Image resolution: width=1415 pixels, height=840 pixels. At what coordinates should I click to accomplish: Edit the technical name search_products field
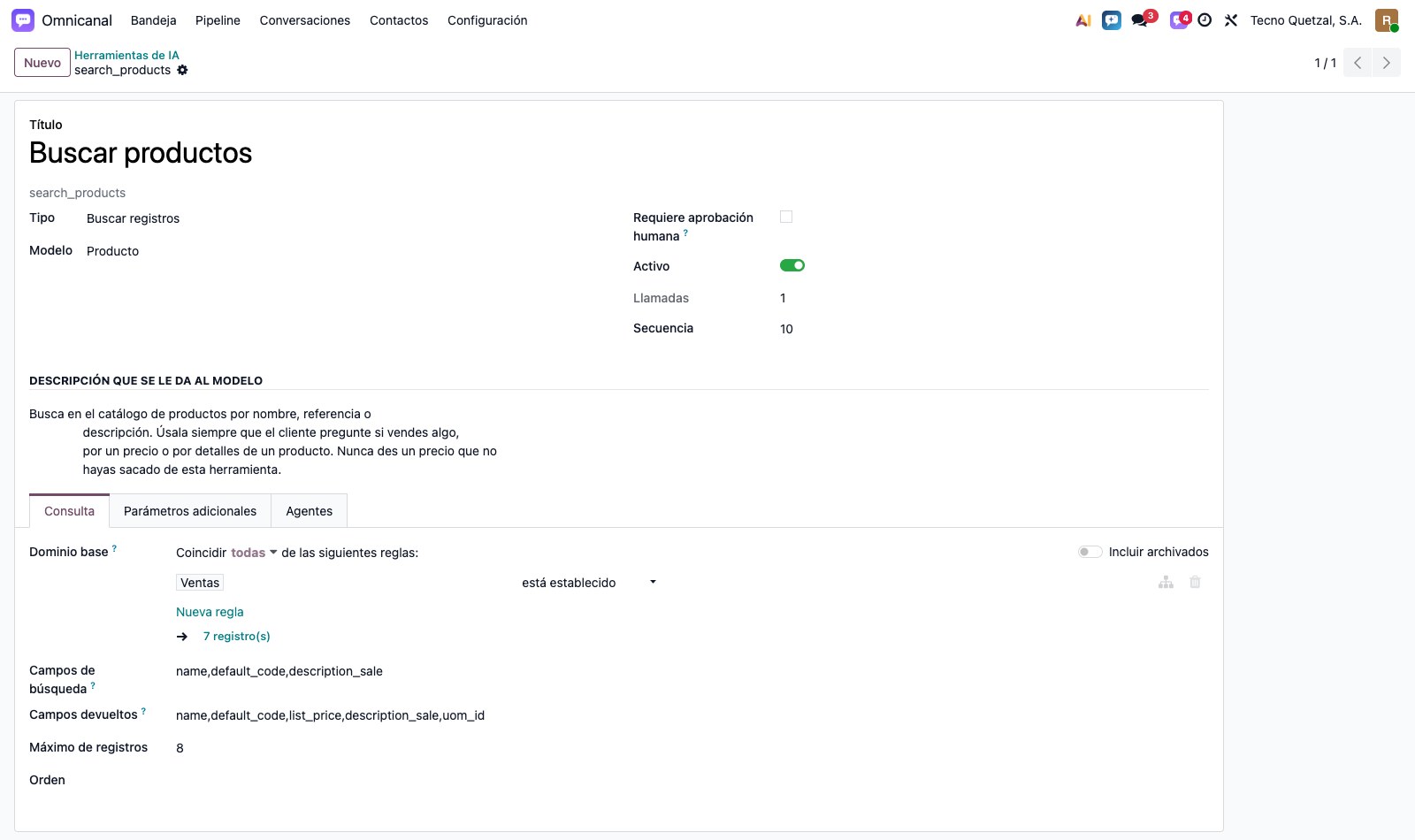coord(77,193)
